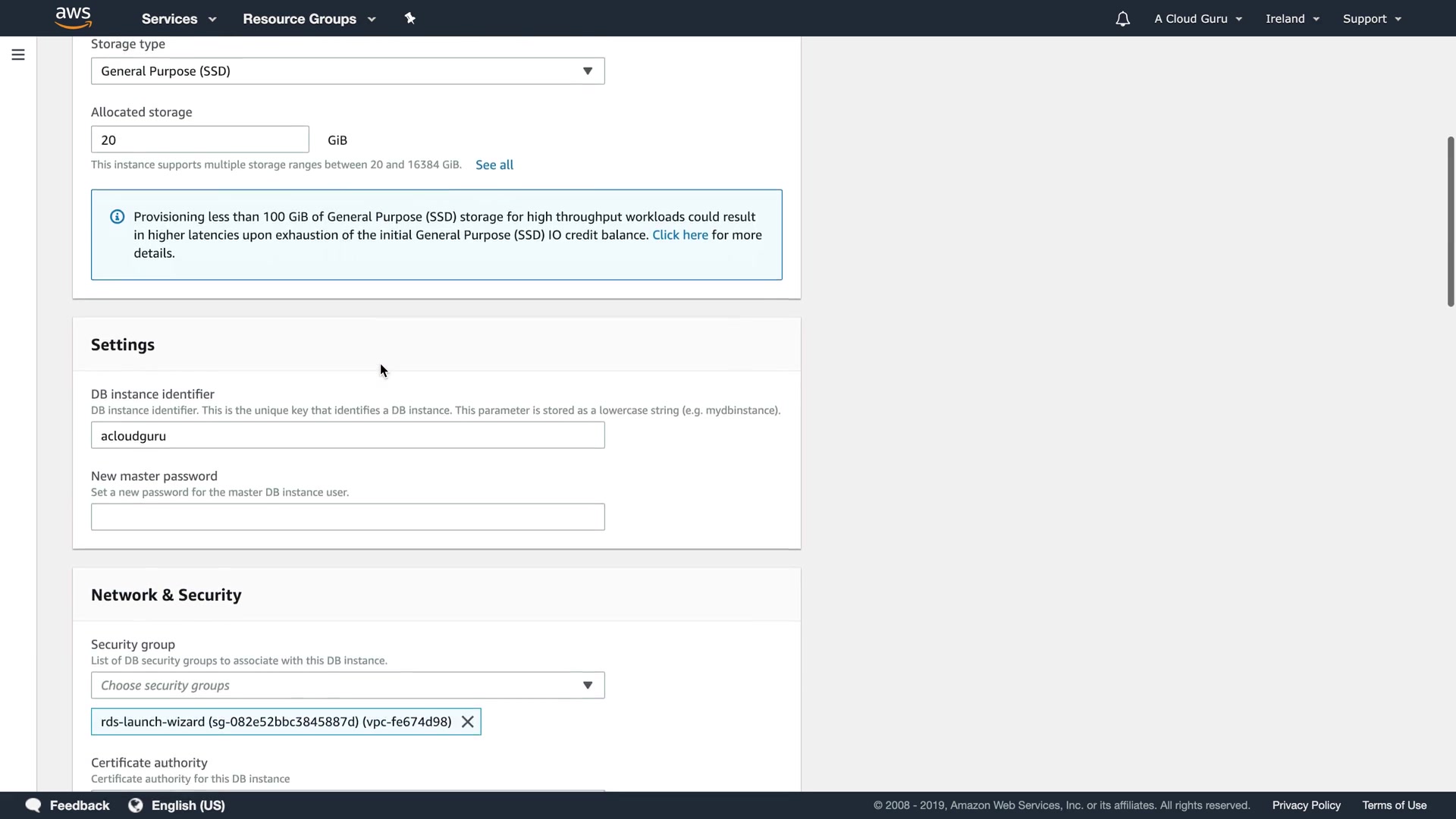Viewport: 1456px width, 819px height.
Task: Open the notifications bell
Action: click(1122, 19)
